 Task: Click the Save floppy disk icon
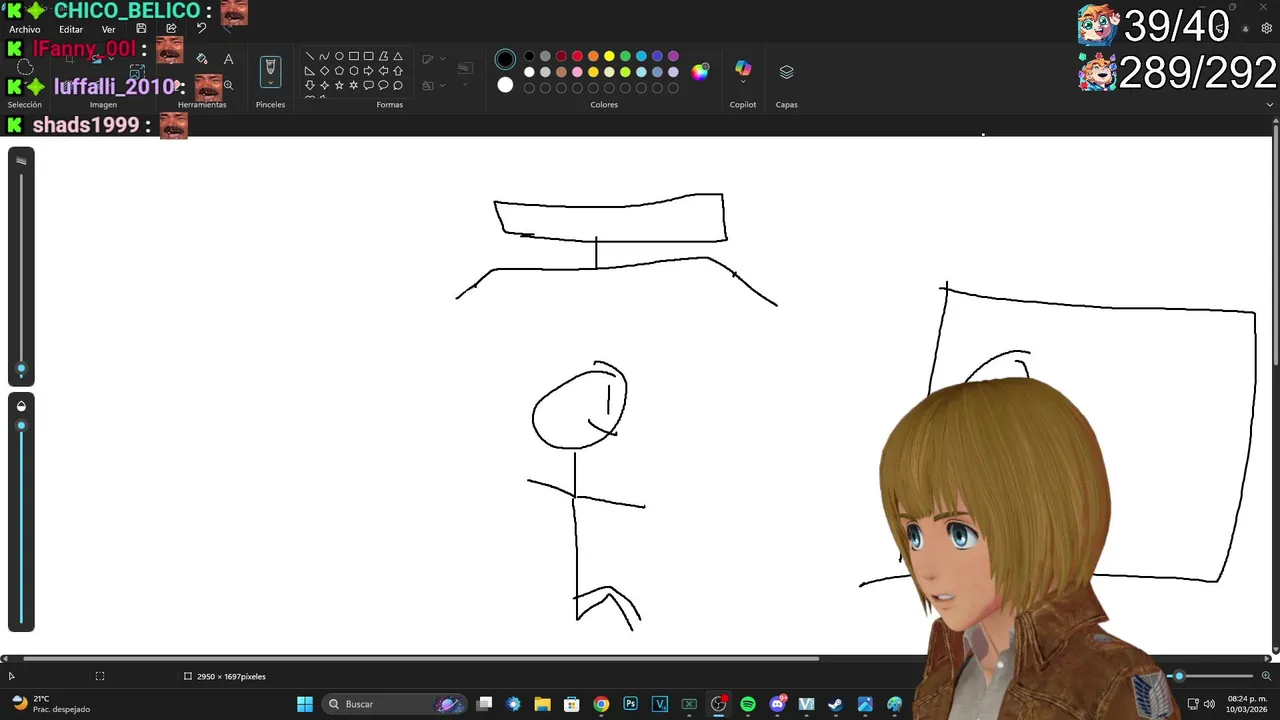pyautogui.click(x=141, y=29)
